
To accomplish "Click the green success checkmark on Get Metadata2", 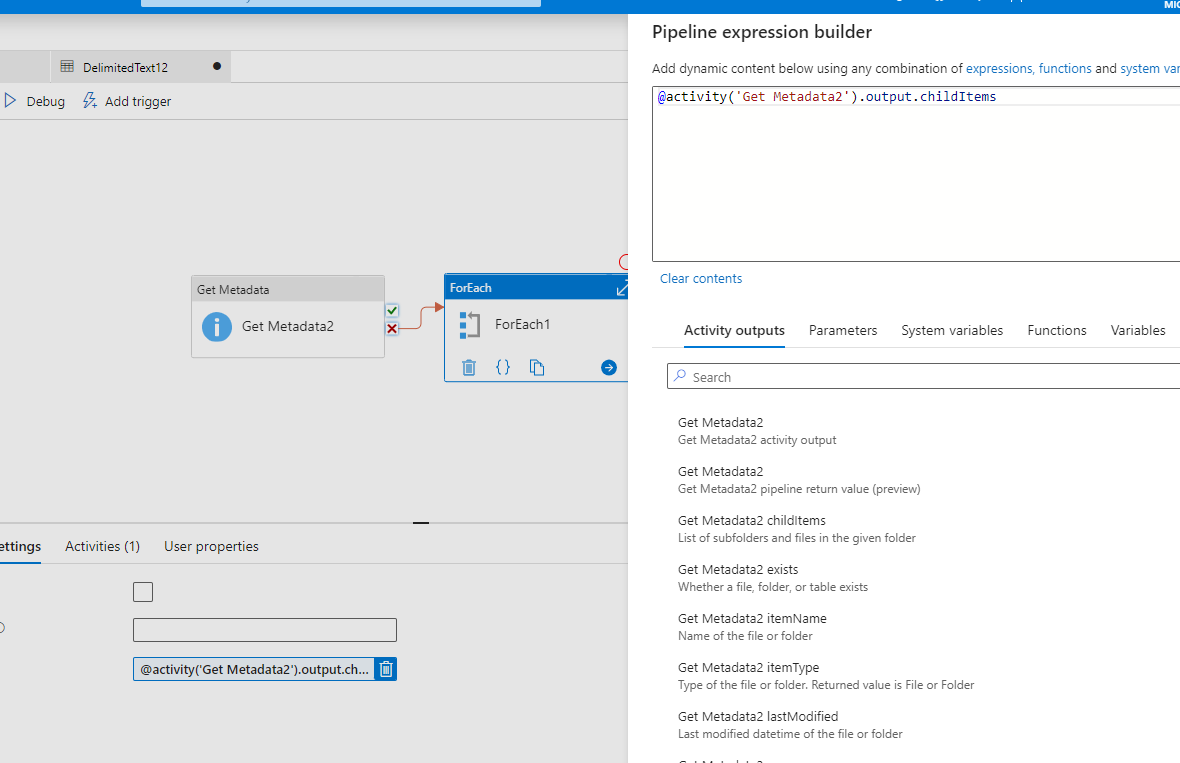I will [392, 310].
